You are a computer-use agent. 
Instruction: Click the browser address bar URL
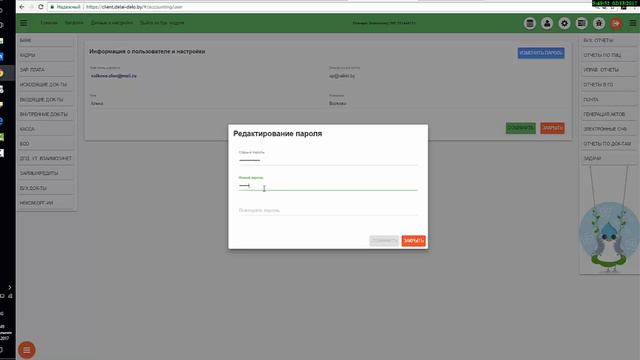point(134,7)
